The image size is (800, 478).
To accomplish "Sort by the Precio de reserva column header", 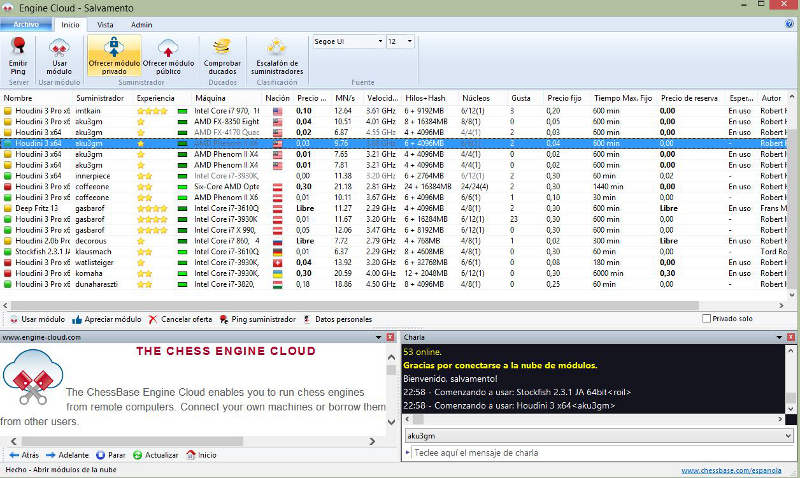I will coord(691,98).
